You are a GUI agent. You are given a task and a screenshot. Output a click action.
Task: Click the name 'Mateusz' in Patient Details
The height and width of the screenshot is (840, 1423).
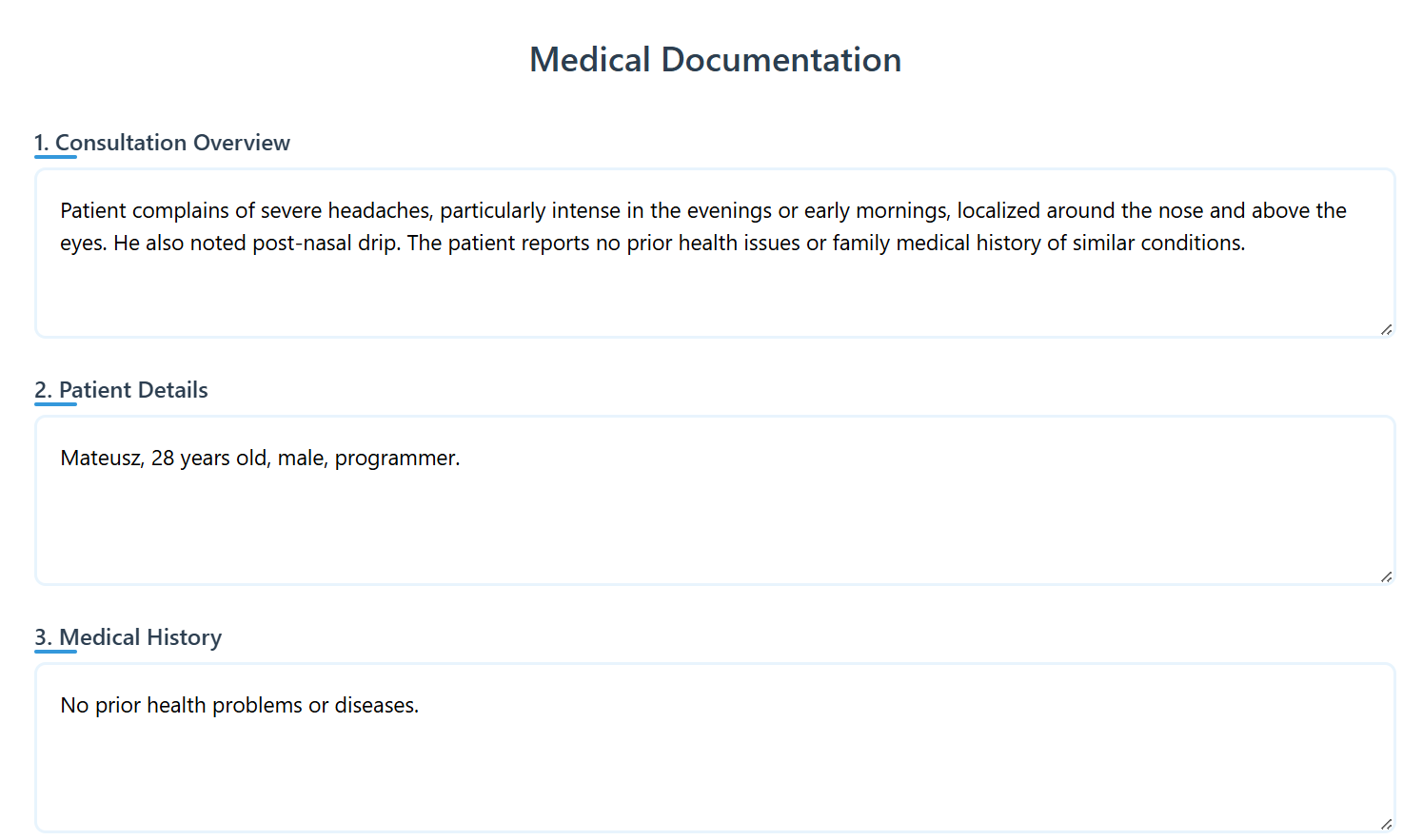pyautogui.click(x=101, y=459)
